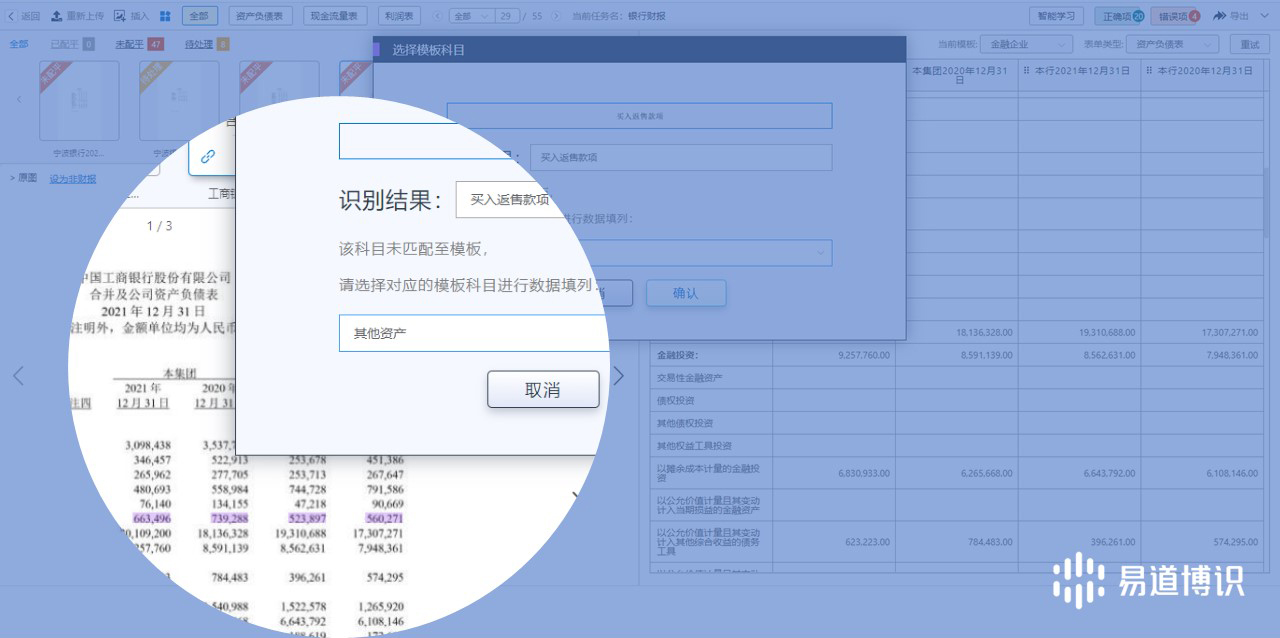Image resolution: width=1280 pixels, height=638 pixels.
Task: Toggle the 正确项 filter button
Action: pos(1120,16)
